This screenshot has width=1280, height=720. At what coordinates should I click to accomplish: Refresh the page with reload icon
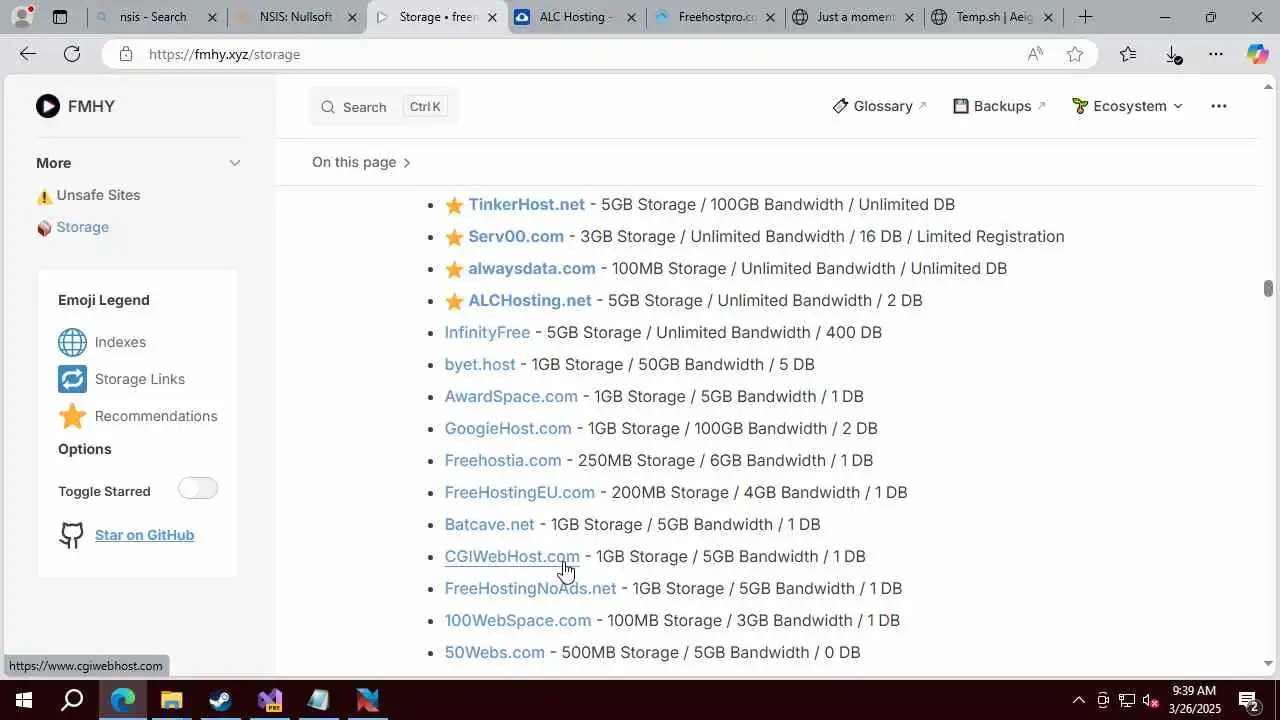(72, 54)
